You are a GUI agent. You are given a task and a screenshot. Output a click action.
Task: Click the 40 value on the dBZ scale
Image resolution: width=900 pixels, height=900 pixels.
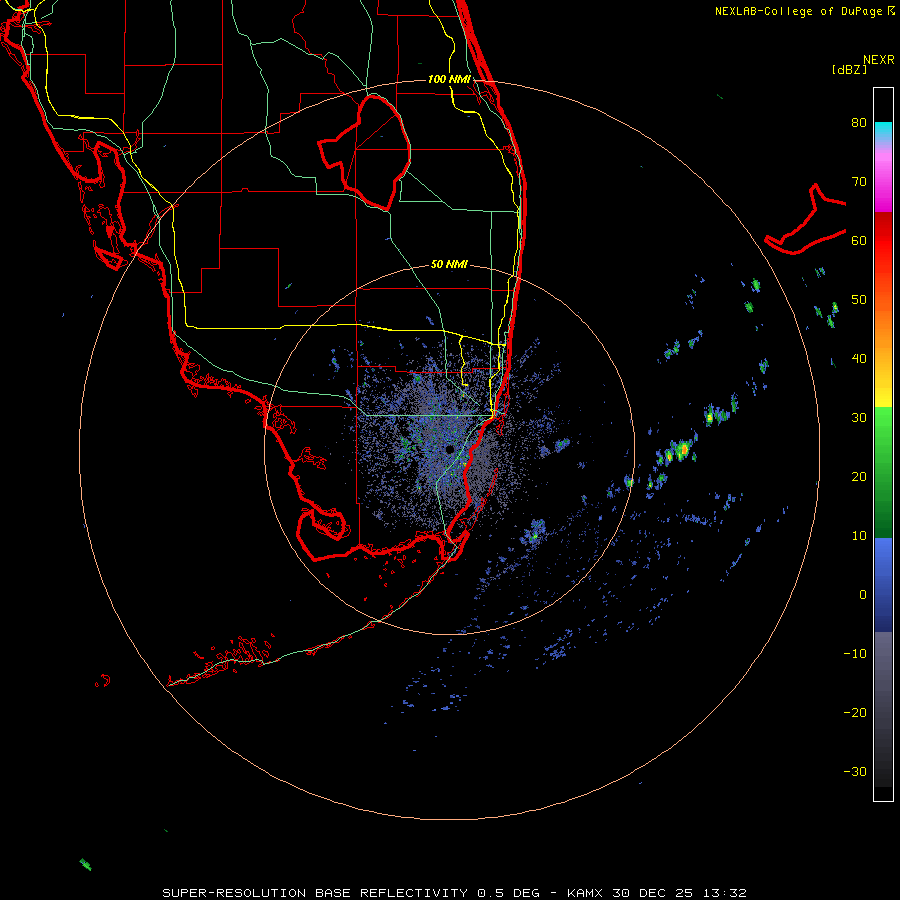(x=859, y=359)
